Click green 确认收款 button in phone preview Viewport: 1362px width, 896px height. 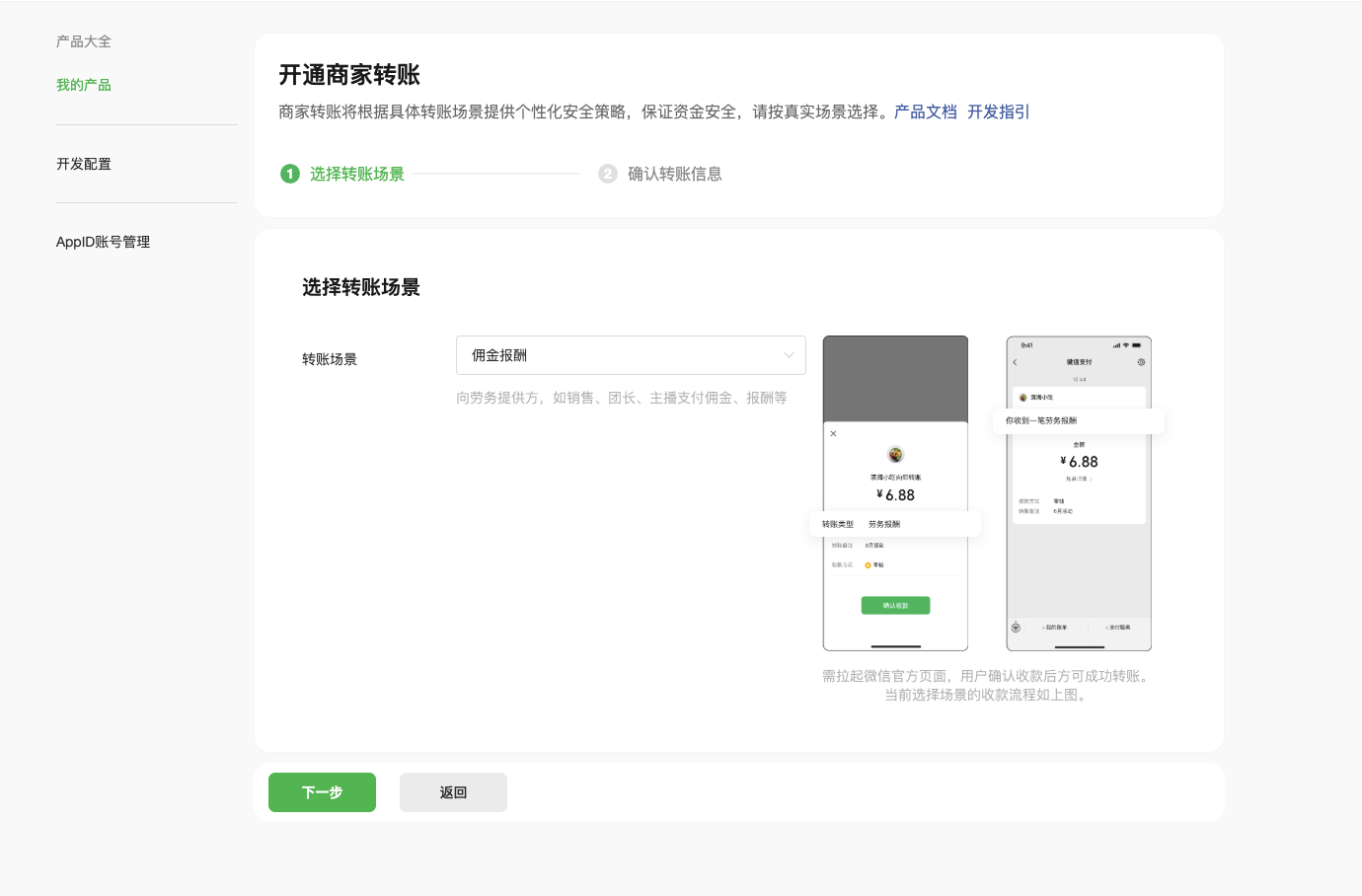pos(895,606)
